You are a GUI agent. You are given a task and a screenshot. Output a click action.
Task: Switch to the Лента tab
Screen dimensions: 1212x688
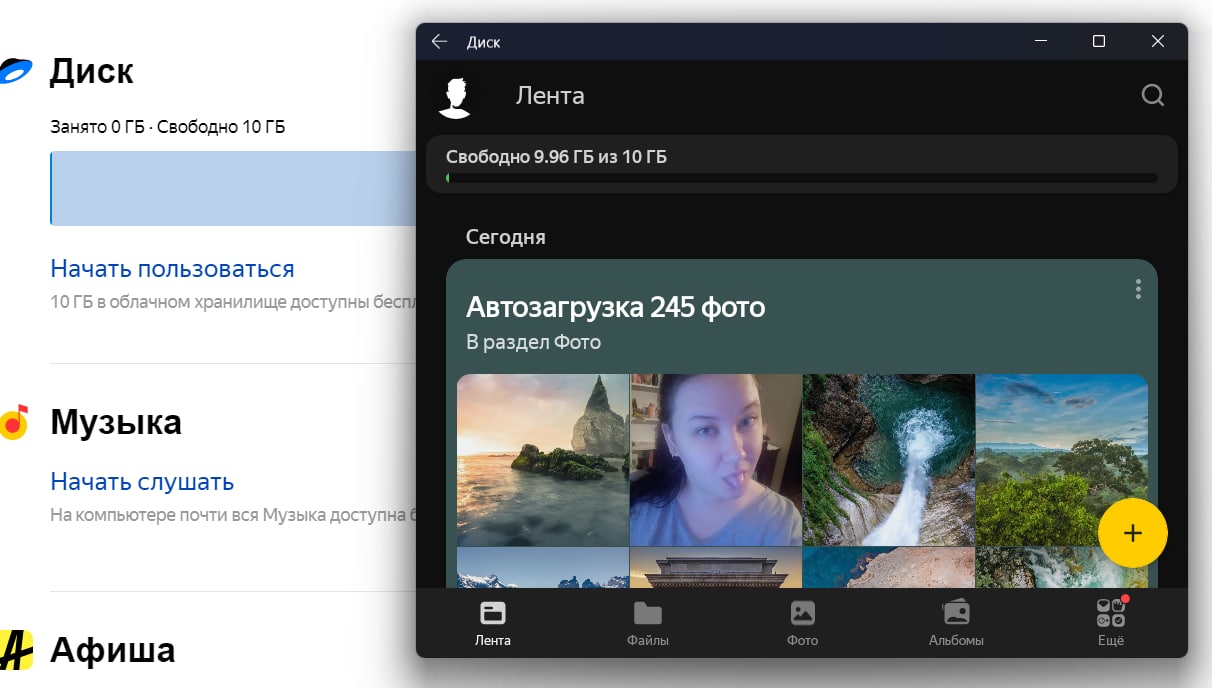click(x=493, y=623)
